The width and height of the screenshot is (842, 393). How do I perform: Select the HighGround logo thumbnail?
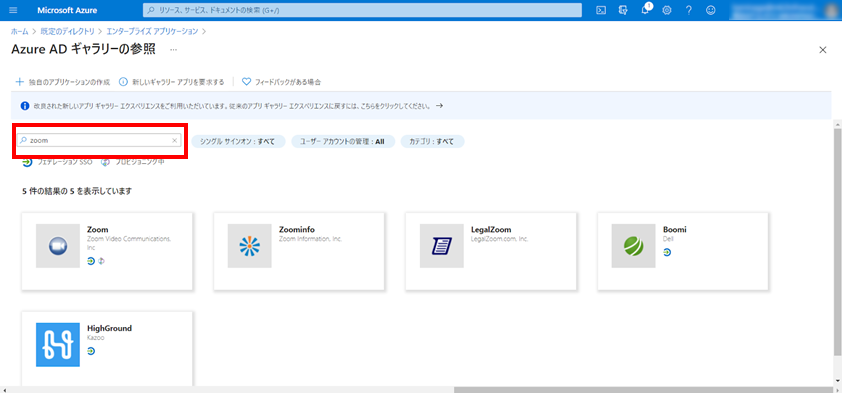pyautogui.click(x=57, y=345)
